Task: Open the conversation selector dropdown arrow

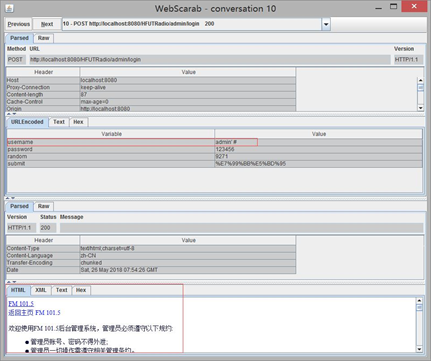Action: coord(326,24)
